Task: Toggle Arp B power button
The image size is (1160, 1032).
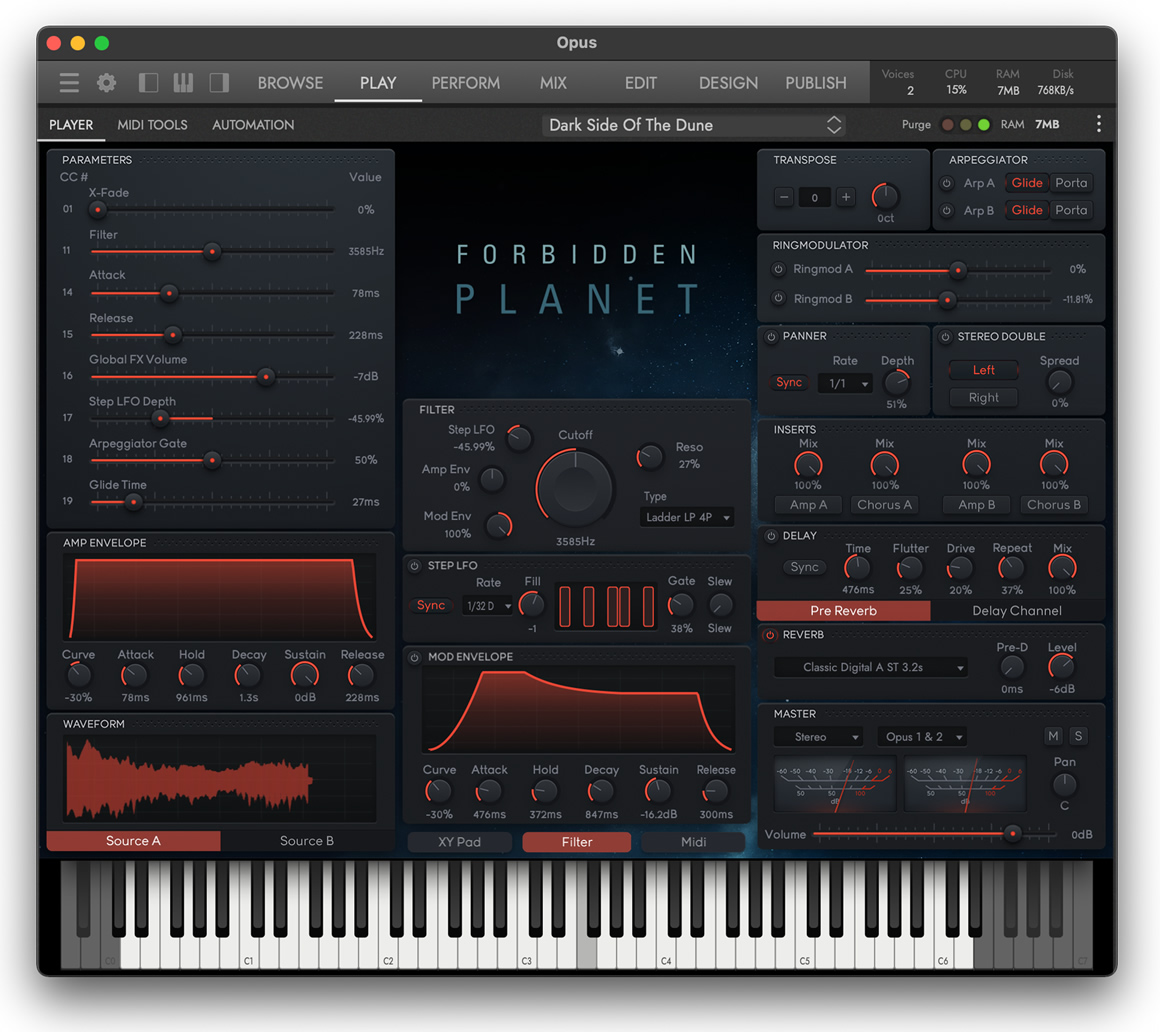Action: 946,210
